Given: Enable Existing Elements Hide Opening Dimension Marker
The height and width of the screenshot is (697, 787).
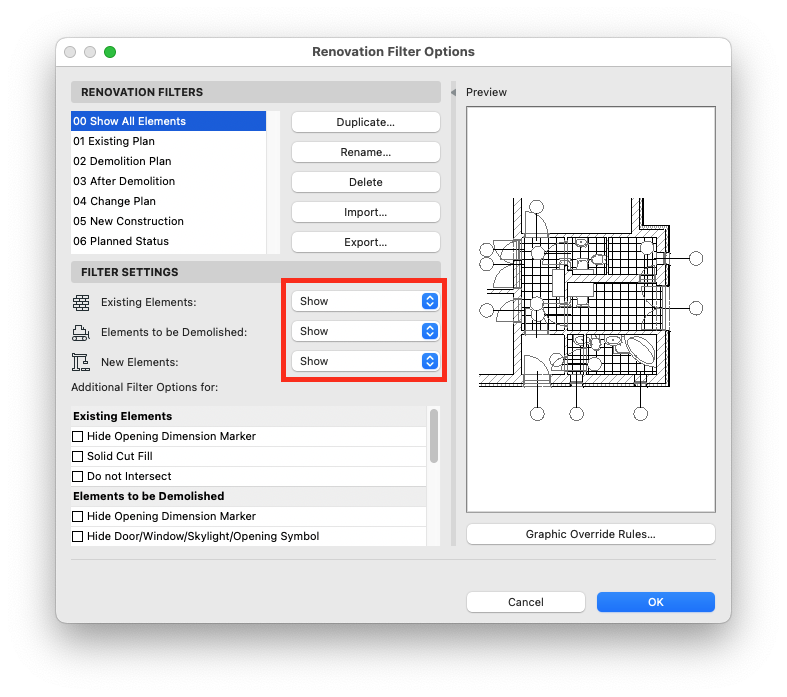Looking at the screenshot, I should pos(77,437).
